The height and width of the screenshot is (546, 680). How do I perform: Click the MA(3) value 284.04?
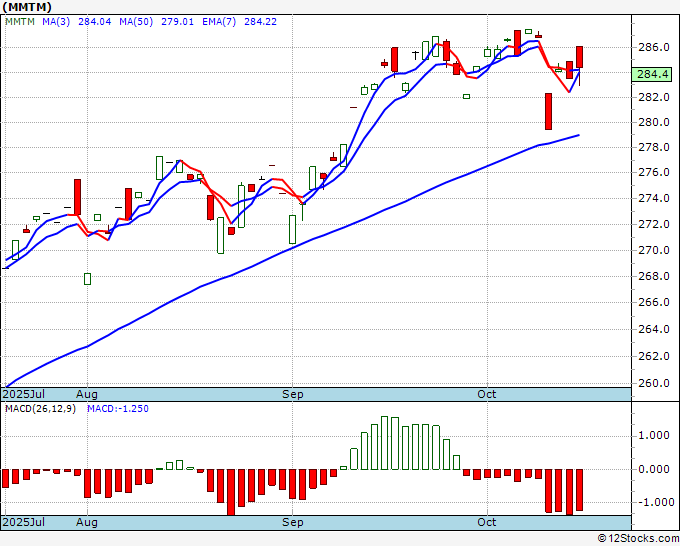tap(95, 22)
